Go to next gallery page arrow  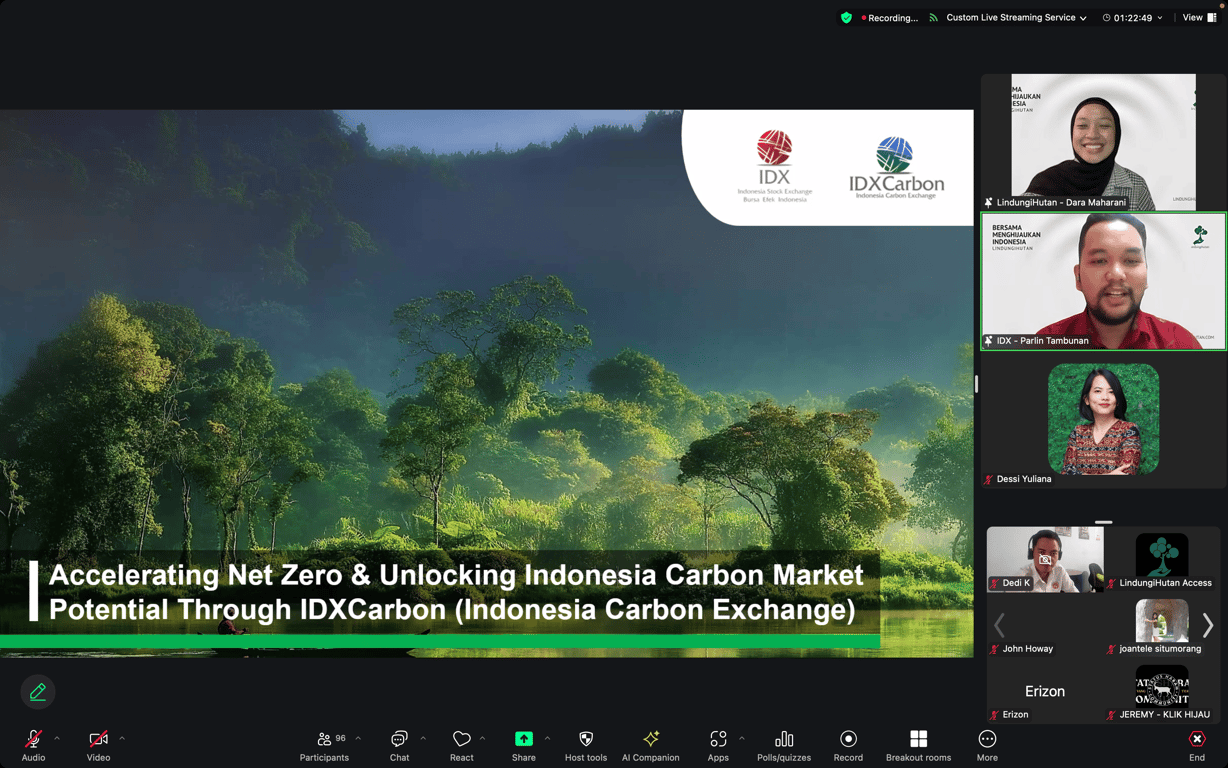[1208, 626]
